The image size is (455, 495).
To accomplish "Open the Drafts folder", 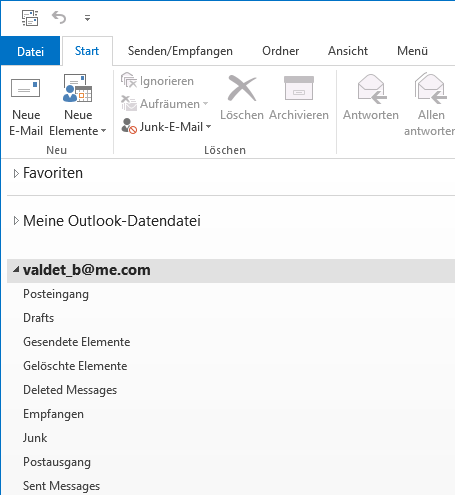I will tap(38, 318).
